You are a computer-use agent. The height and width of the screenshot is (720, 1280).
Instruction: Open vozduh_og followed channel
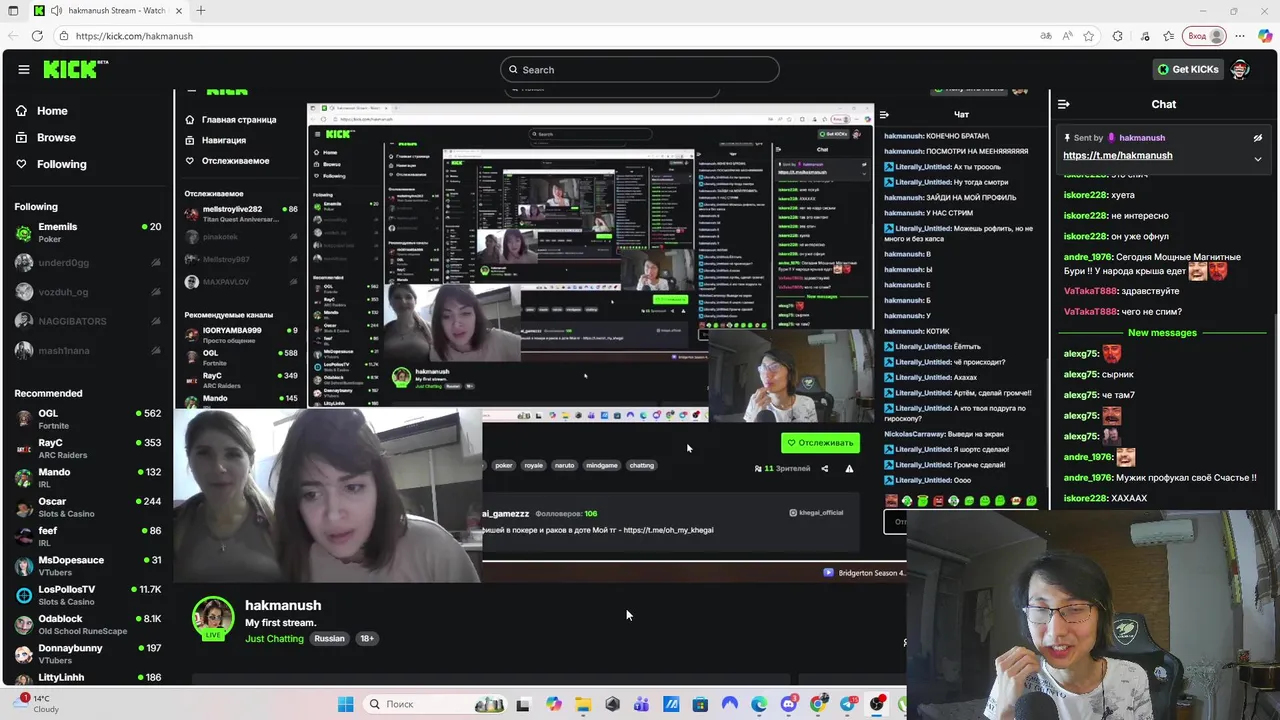[x=88, y=292]
